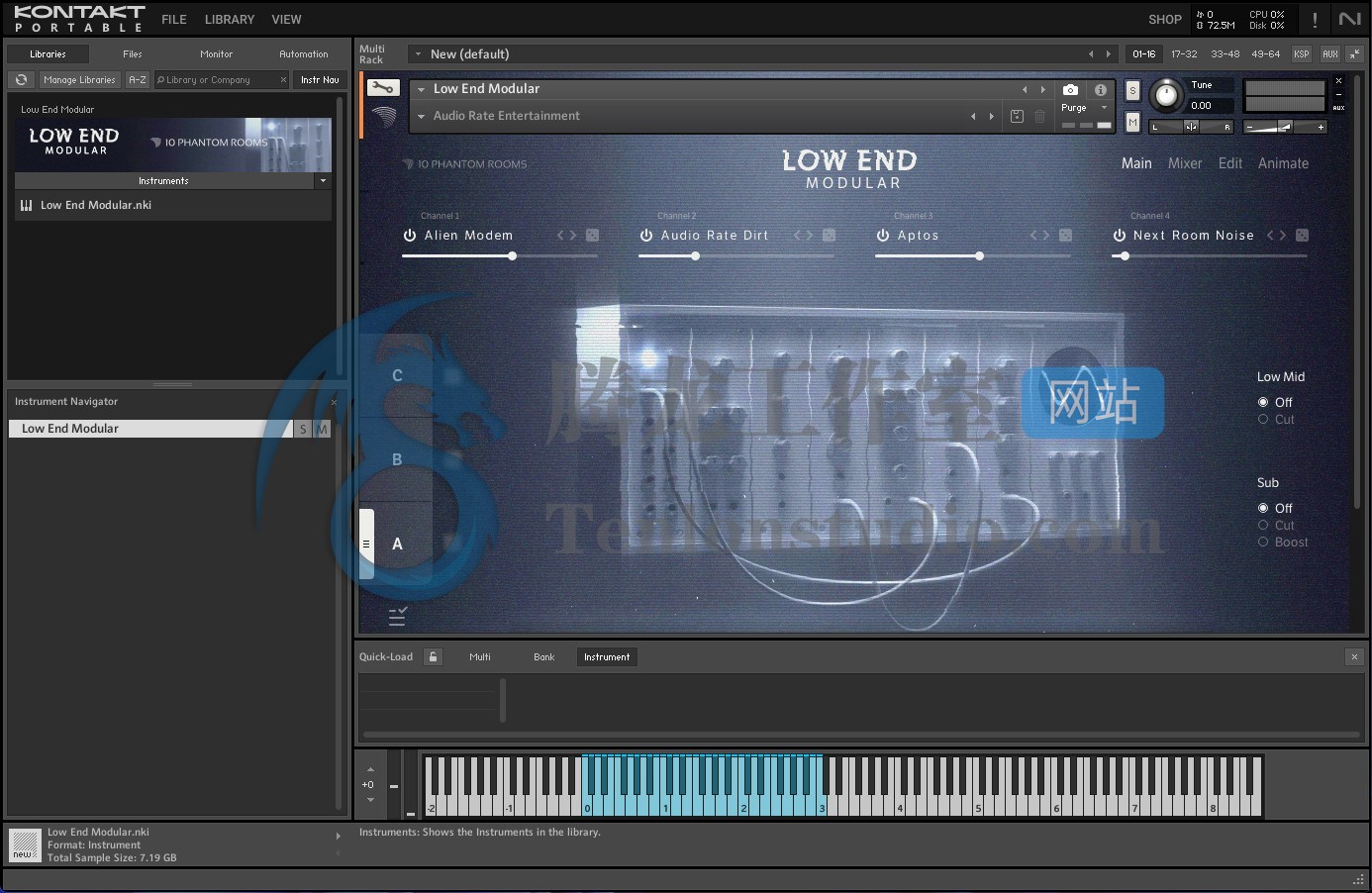
Task: Expand info pane arrow at bottom left
Action: (x=338, y=836)
